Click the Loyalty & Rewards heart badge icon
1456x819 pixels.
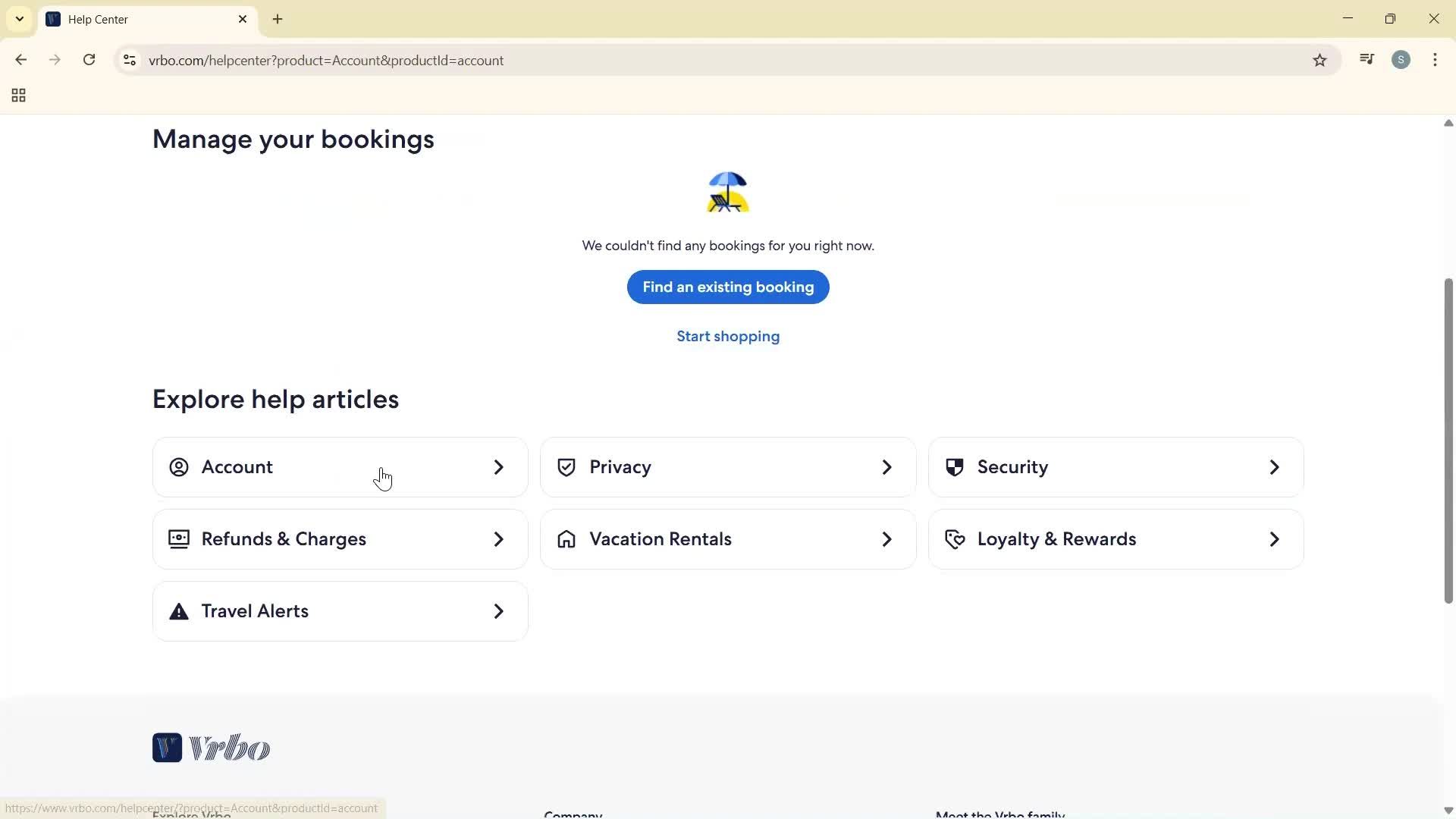click(955, 539)
